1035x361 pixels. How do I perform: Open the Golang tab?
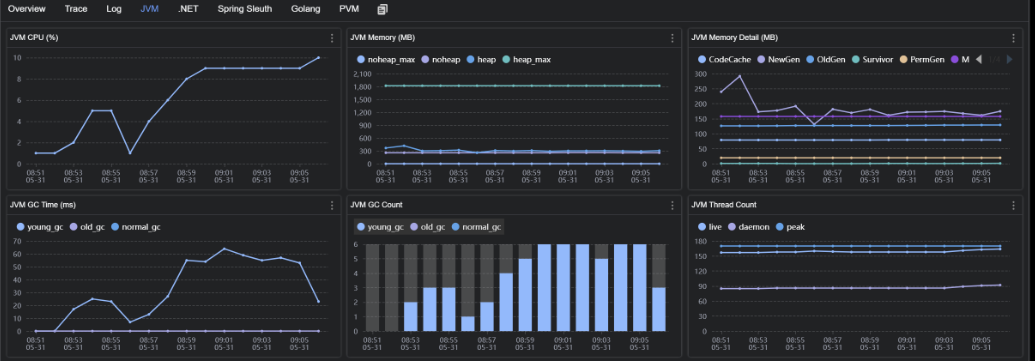point(306,9)
